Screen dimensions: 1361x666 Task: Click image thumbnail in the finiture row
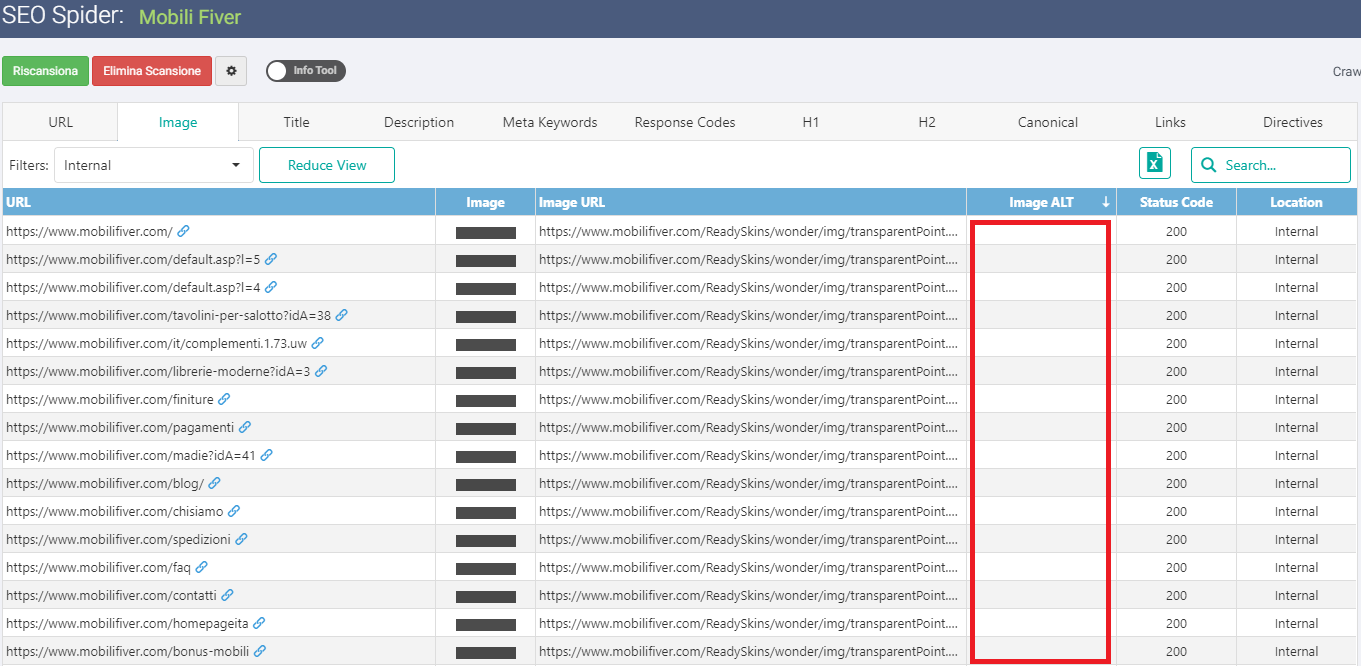(x=486, y=400)
